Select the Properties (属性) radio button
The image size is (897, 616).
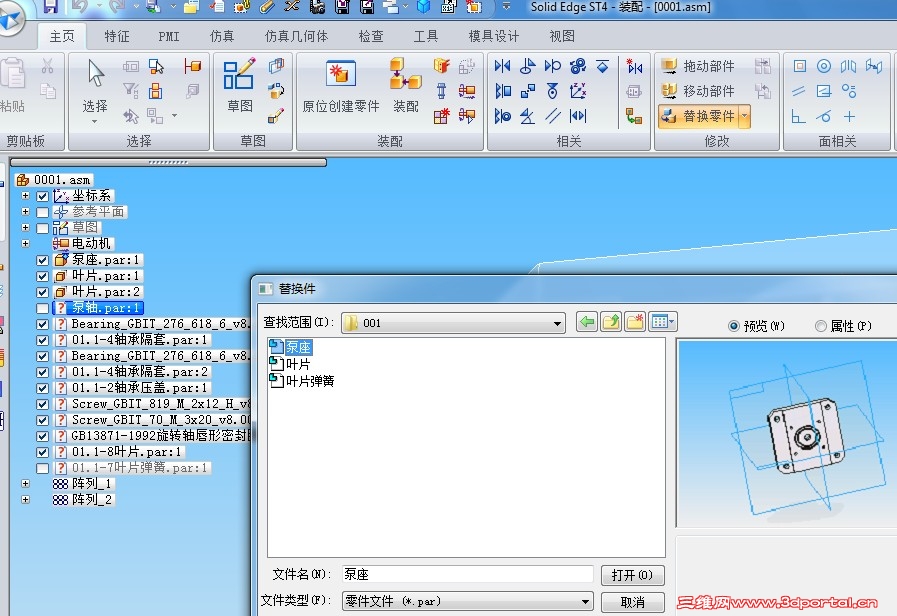coord(821,326)
